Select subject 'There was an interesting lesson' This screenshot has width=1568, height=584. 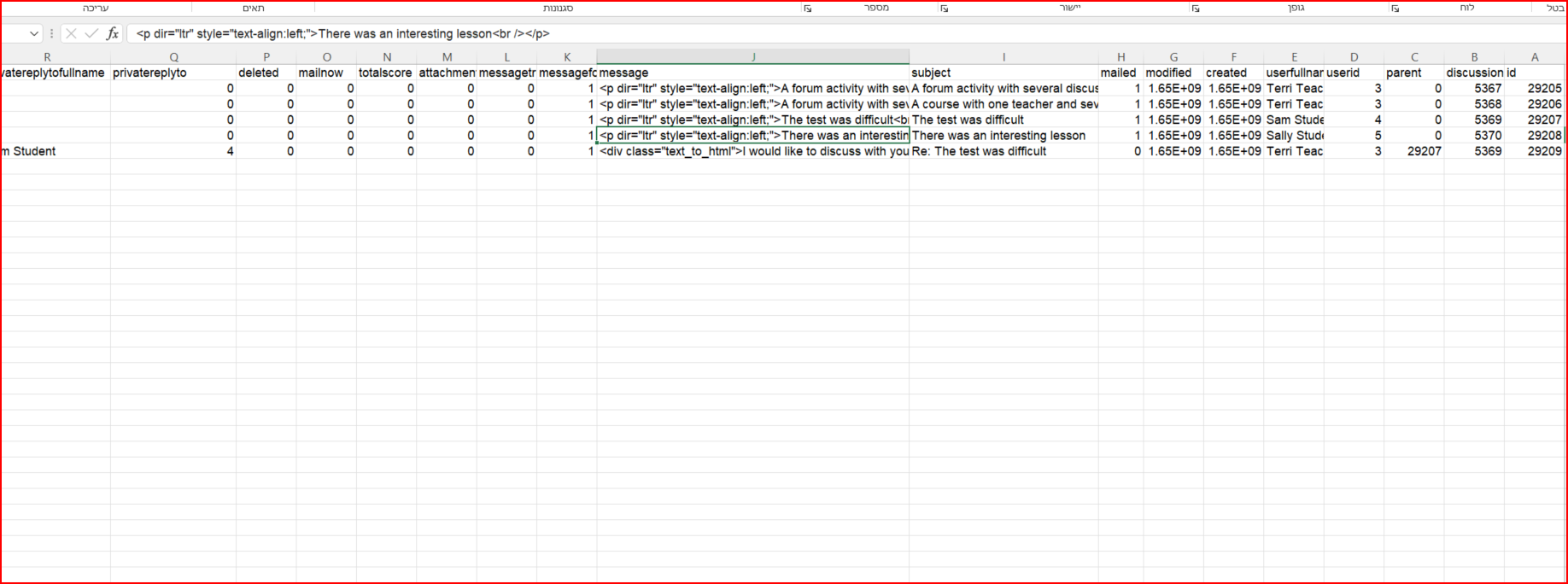(1003, 136)
